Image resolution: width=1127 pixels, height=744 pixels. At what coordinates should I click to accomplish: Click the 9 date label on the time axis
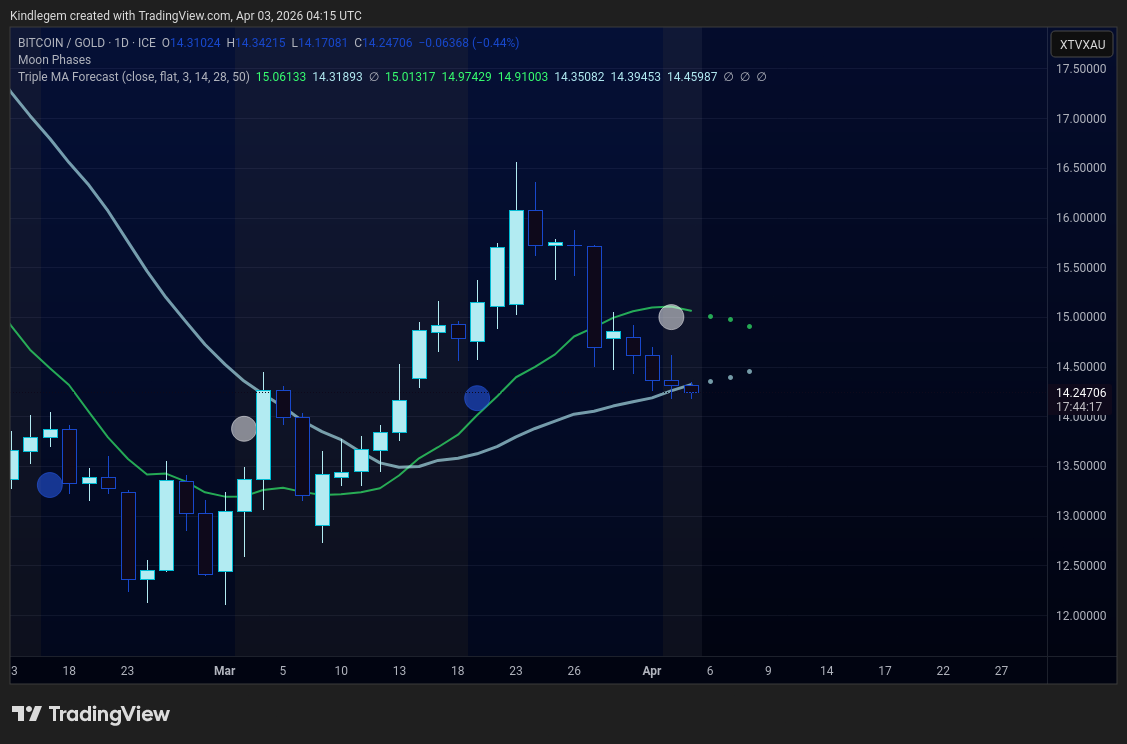(768, 671)
